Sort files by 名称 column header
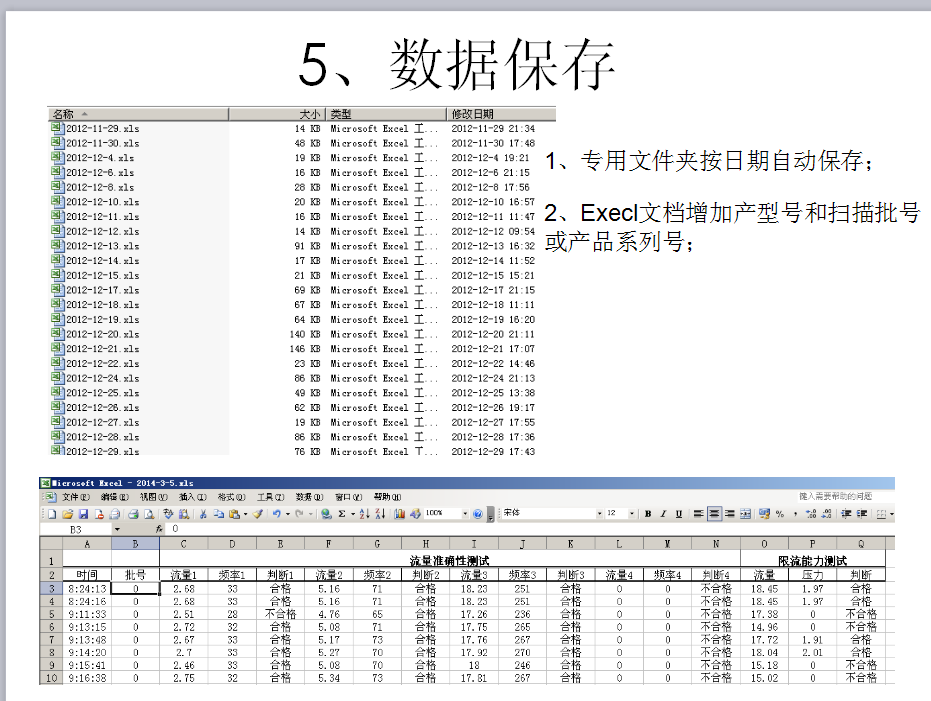 click(64, 114)
